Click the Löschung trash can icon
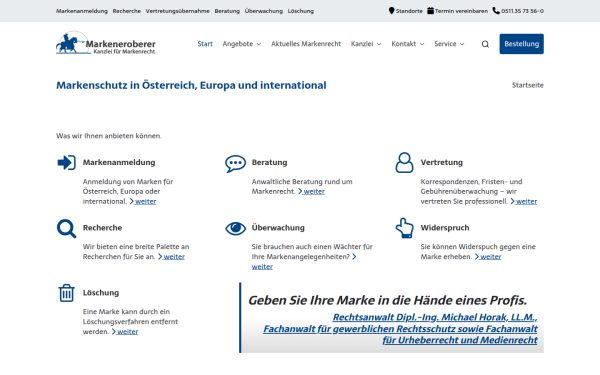The width and height of the screenshot is (600, 375). [x=66, y=293]
